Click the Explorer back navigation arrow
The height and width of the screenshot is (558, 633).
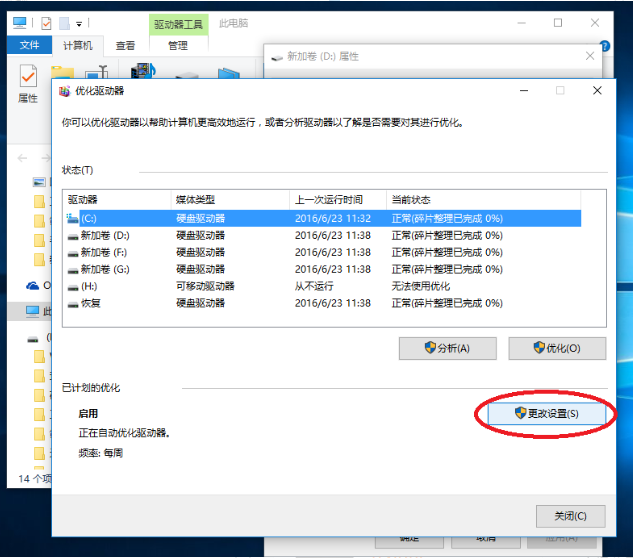[x=22, y=158]
